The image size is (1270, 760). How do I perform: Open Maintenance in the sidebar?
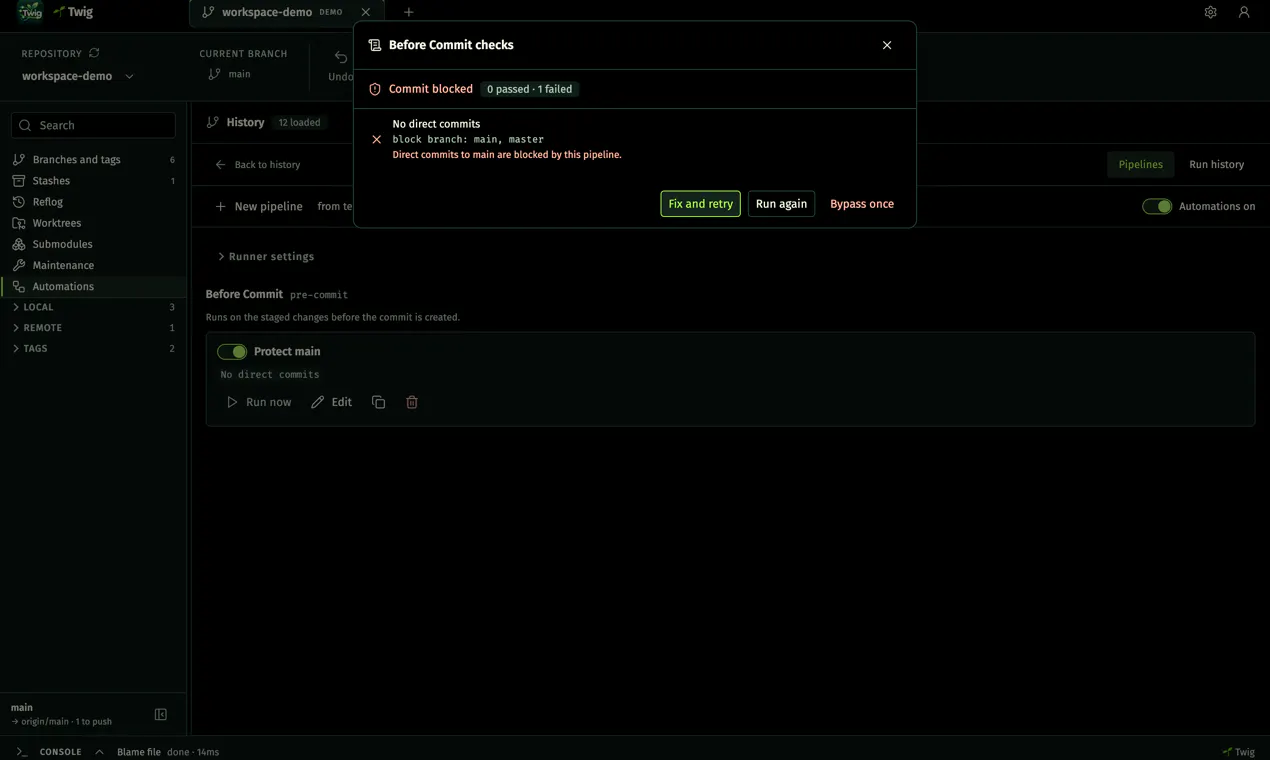(93, 265)
